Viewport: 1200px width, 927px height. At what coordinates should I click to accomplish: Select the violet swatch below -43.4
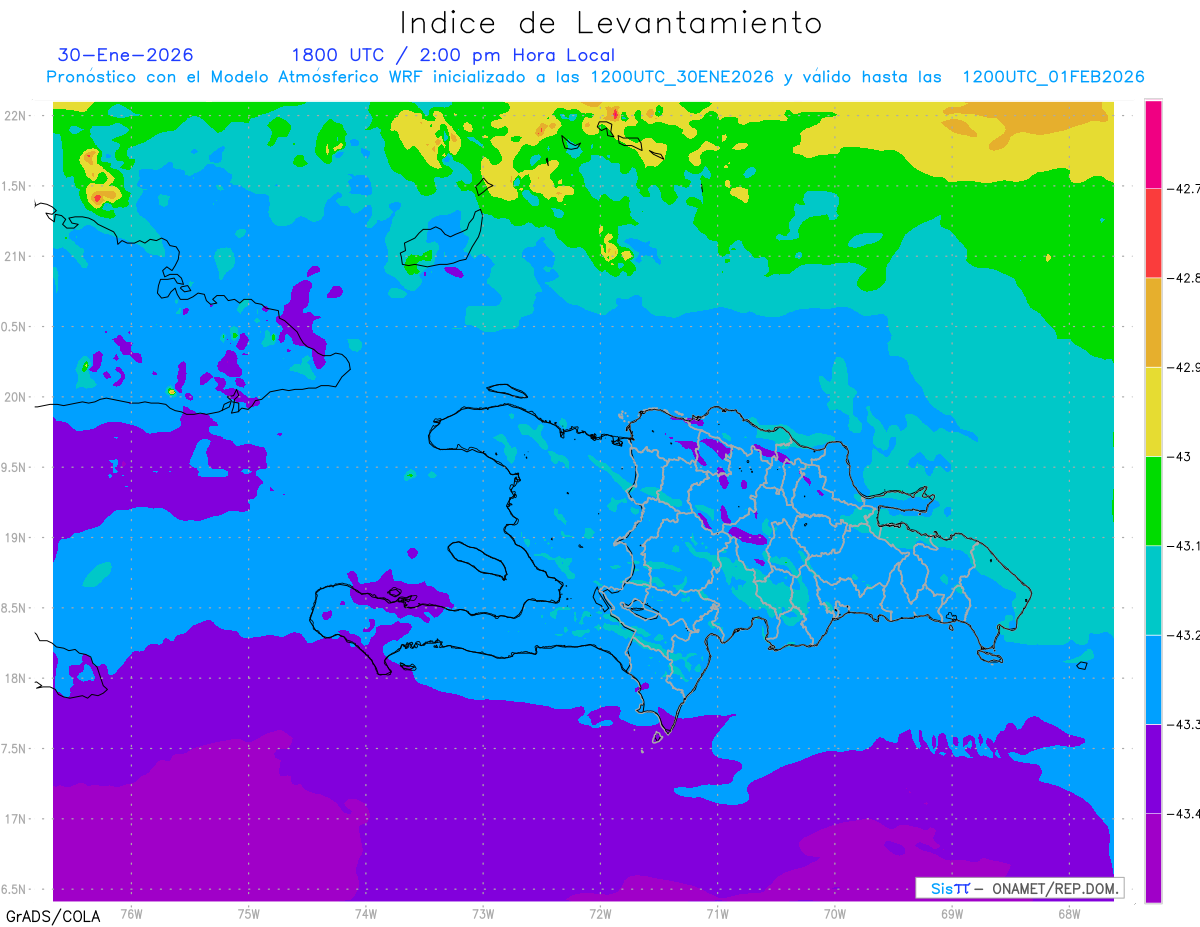(x=1153, y=858)
